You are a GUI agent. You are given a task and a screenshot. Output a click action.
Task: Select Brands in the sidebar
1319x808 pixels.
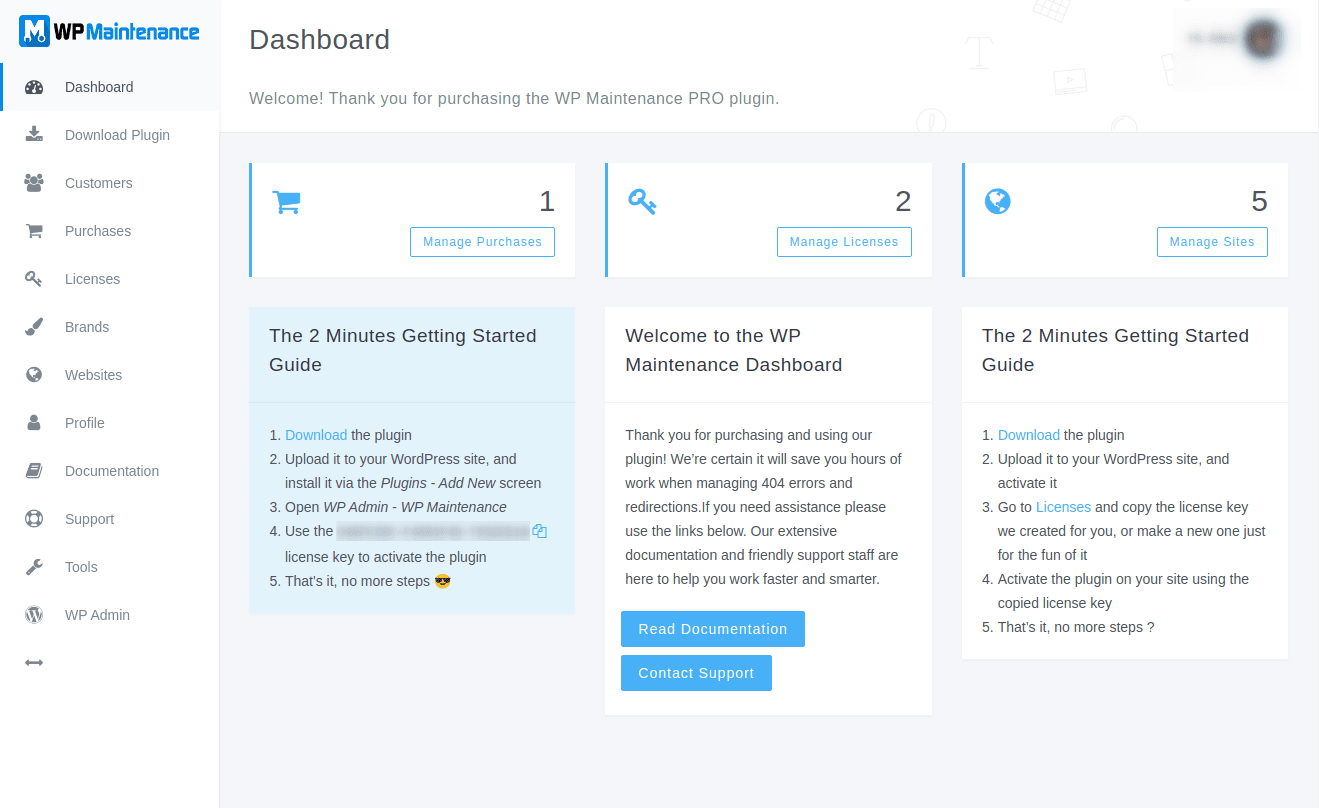tap(110, 327)
